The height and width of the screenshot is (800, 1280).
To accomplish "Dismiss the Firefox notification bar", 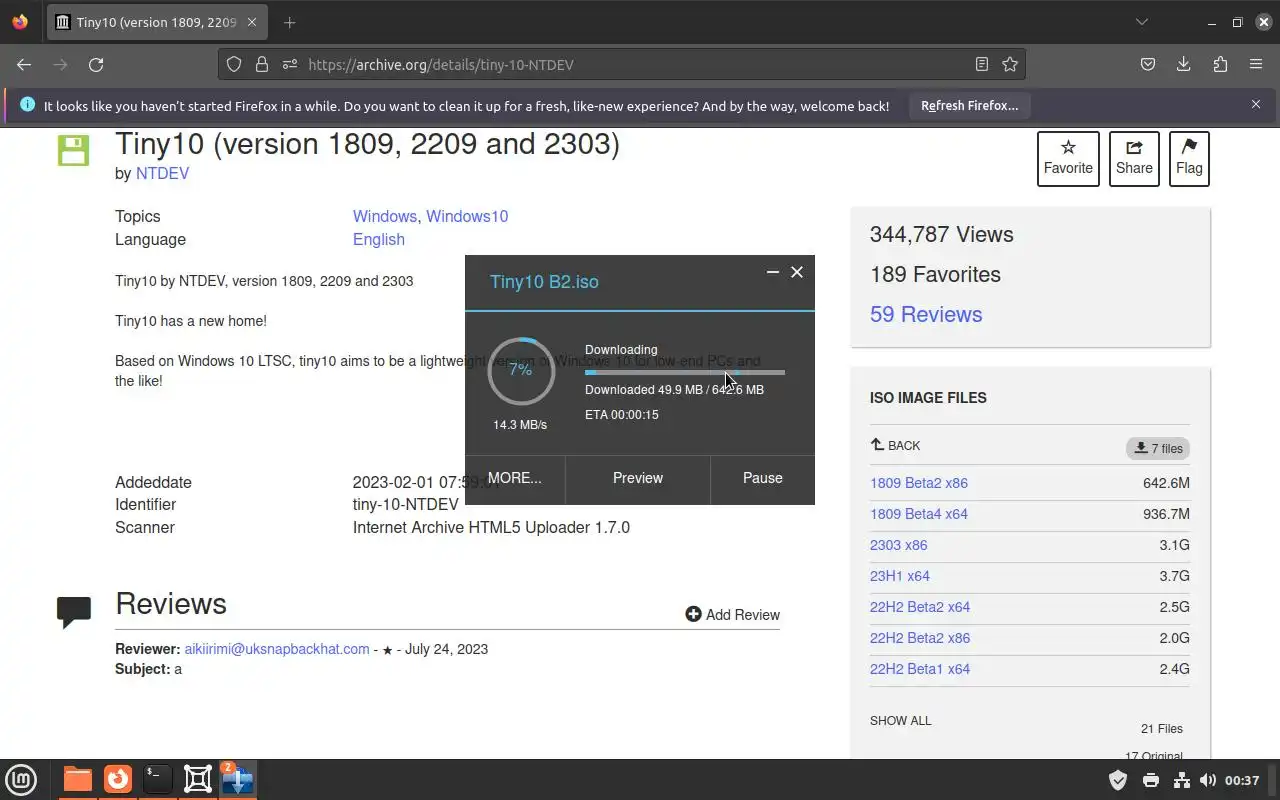I will pyautogui.click(x=1256, y=104).
